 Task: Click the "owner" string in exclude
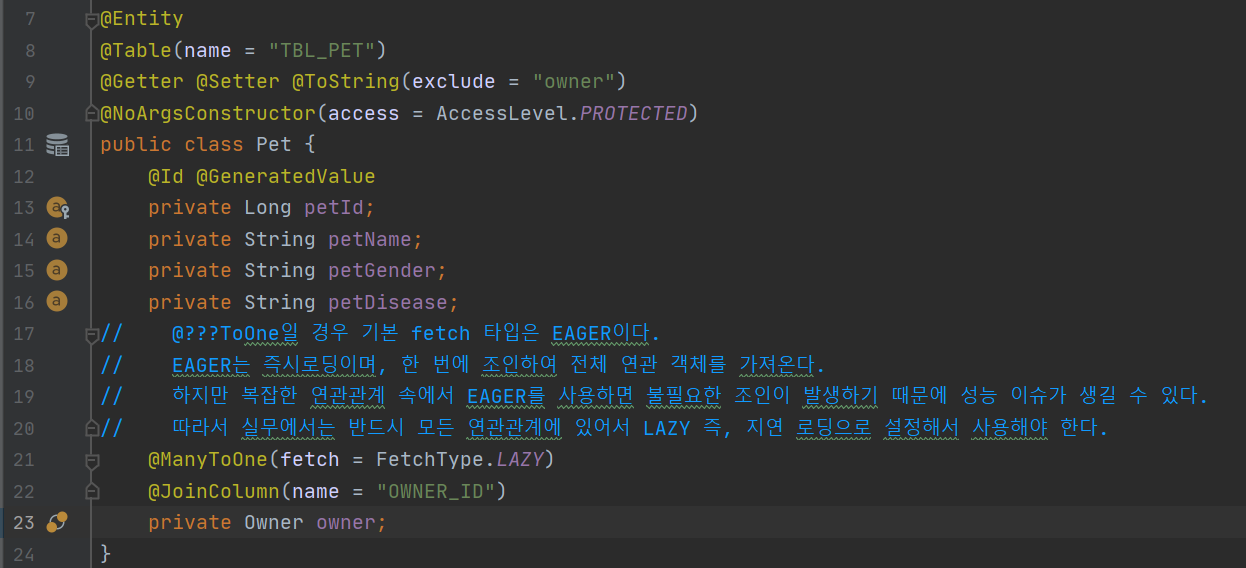click(x=574, y=81)
